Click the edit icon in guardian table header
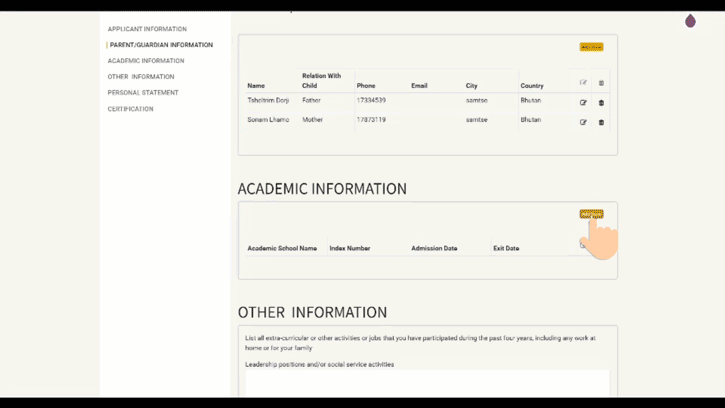 583,83
